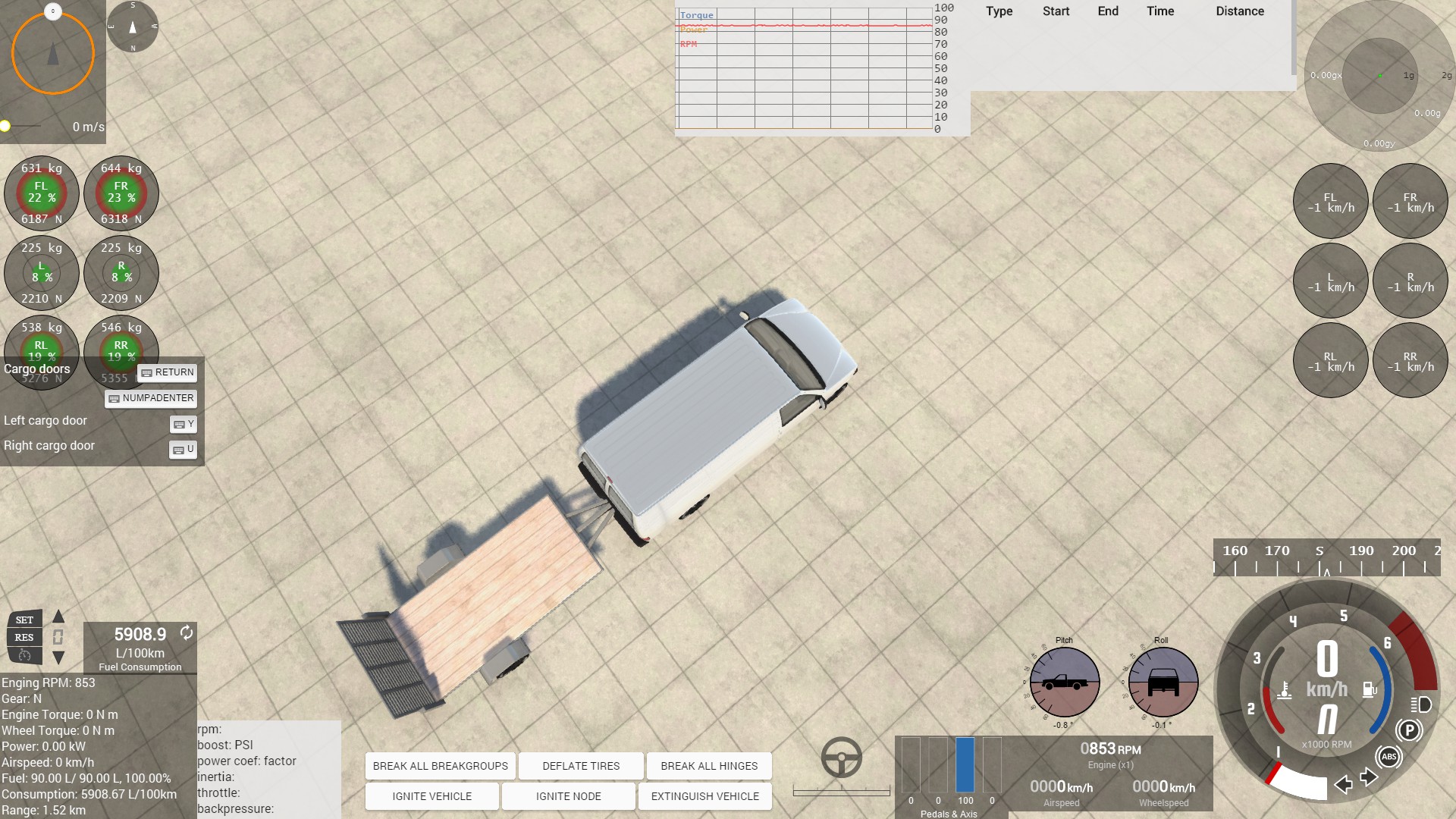Click the steering wheel indicator icon
The width and height of the screenshot is (1456, 819).
(x=841, y=757)
